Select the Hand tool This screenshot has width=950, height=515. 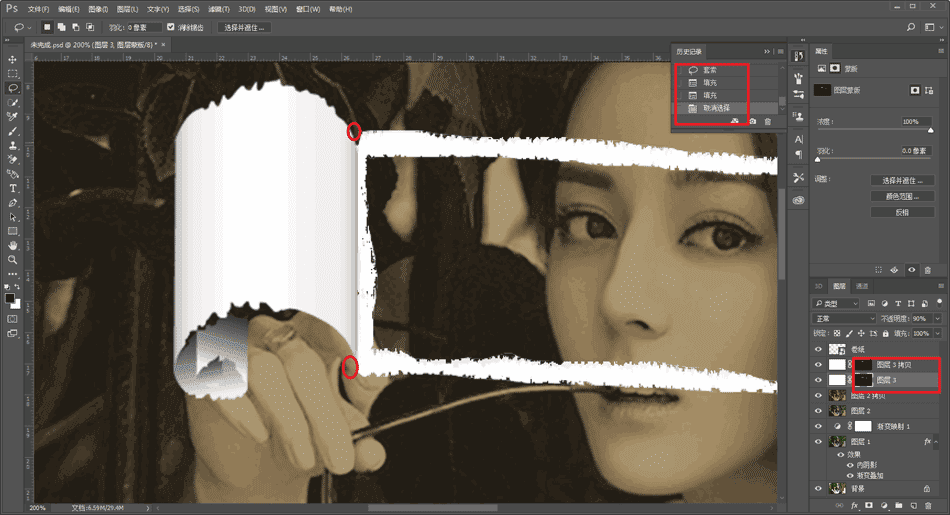point(12,245)
